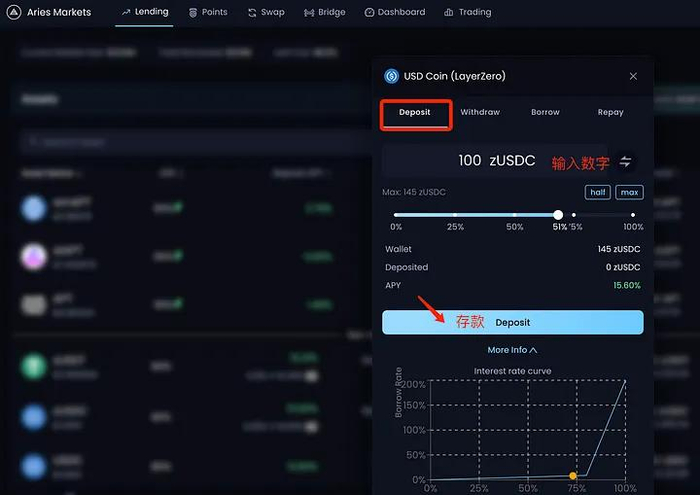The width and height of the screenshot is (700, 495).
Task: Open the Bridge page
Action: point(325,13)
